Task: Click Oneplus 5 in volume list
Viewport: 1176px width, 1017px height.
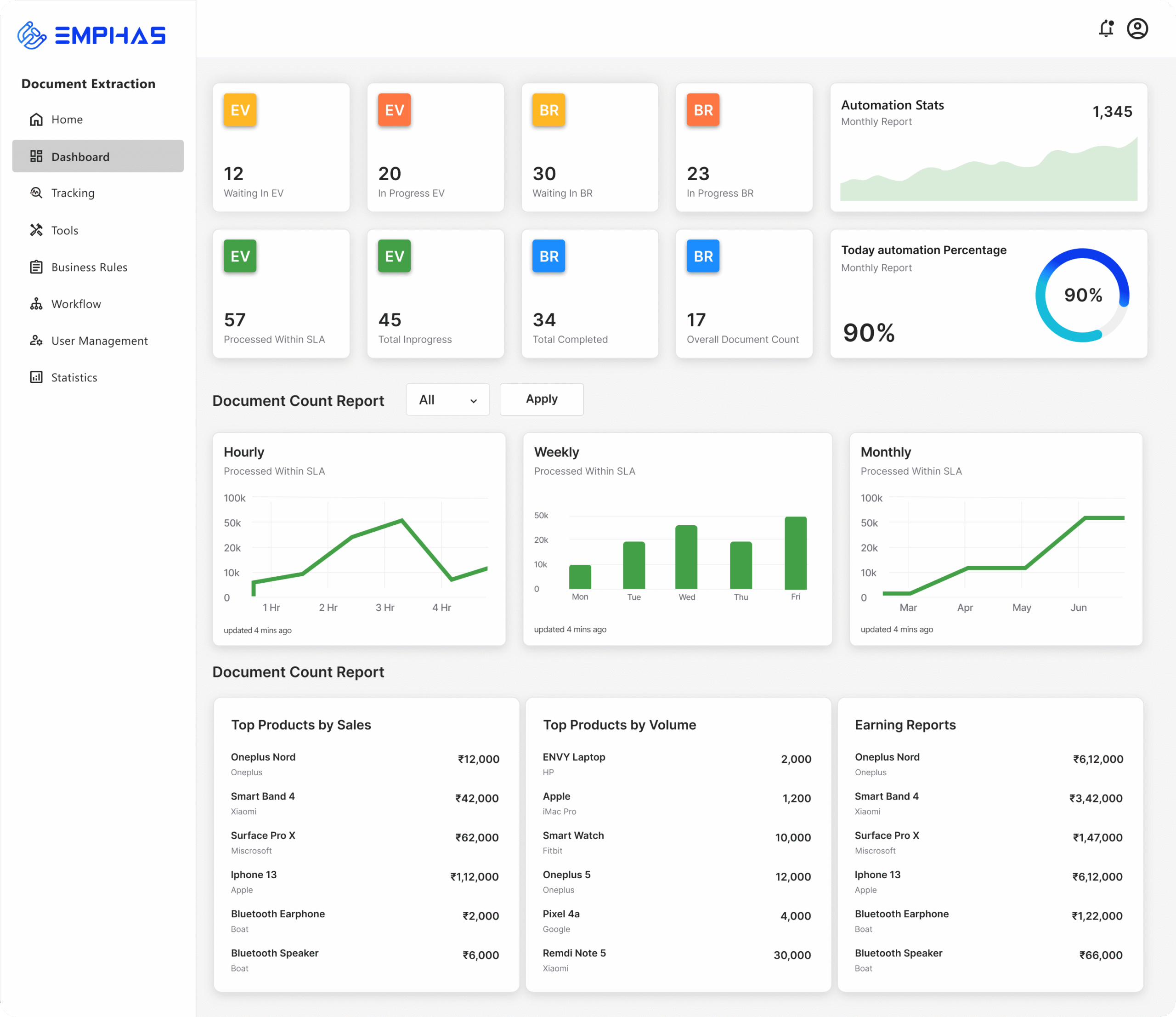Action: pos(566,875)
